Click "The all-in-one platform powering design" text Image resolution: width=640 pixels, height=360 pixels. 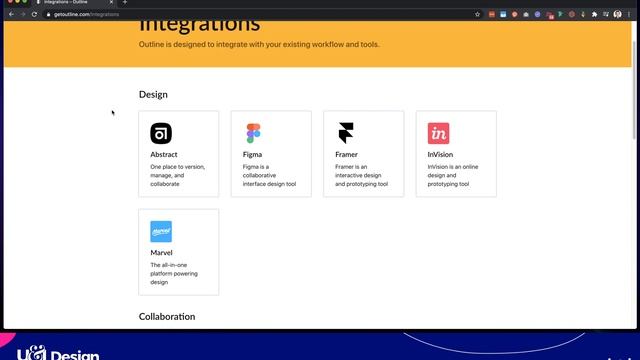click(x=174, y=273)
